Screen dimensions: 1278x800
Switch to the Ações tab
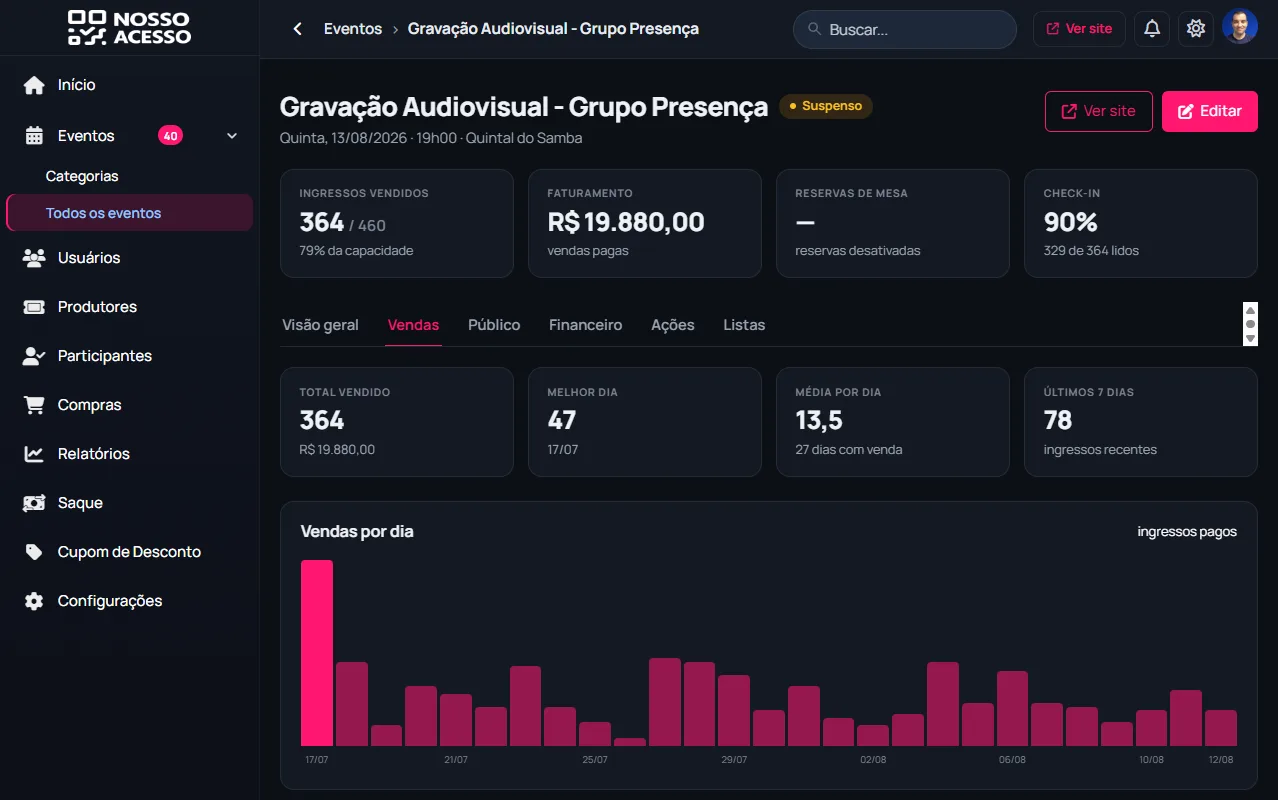point(672,325)
